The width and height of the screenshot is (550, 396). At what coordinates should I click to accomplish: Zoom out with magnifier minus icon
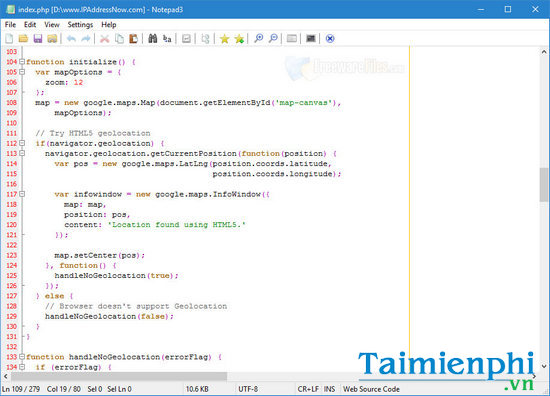click(x=273, y=39)
